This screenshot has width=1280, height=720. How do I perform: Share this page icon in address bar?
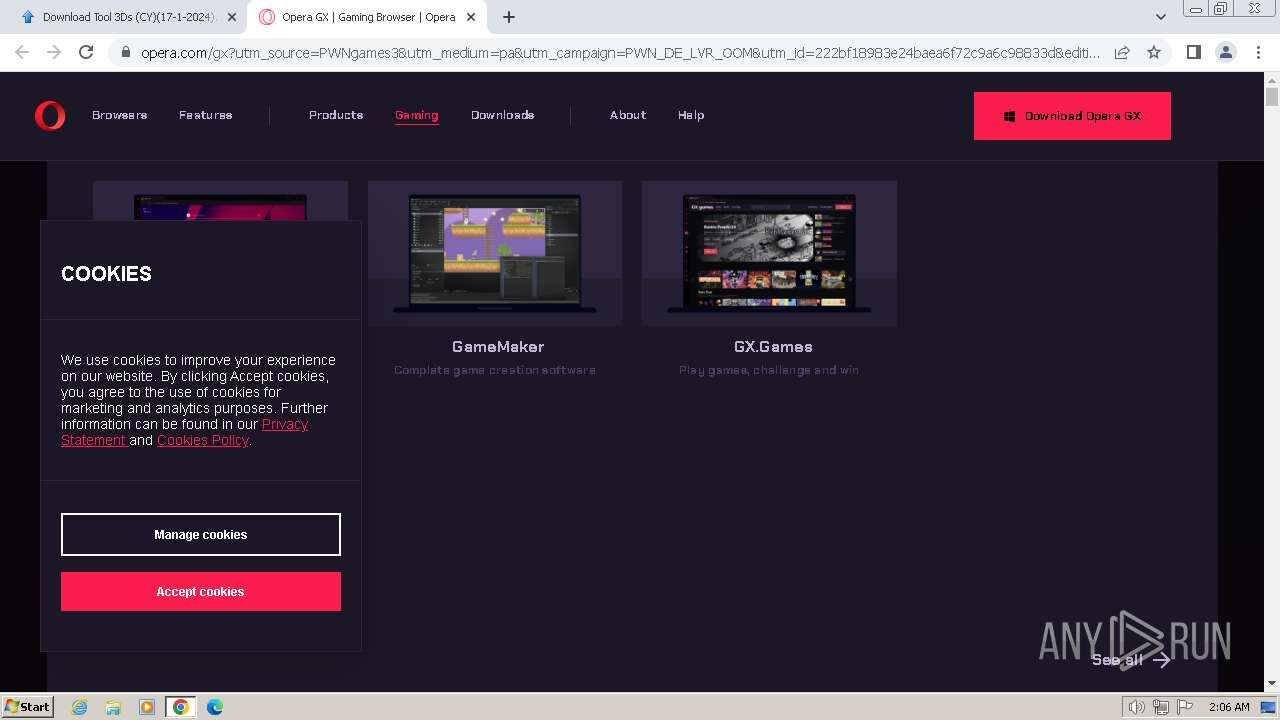pos(1122,52)
